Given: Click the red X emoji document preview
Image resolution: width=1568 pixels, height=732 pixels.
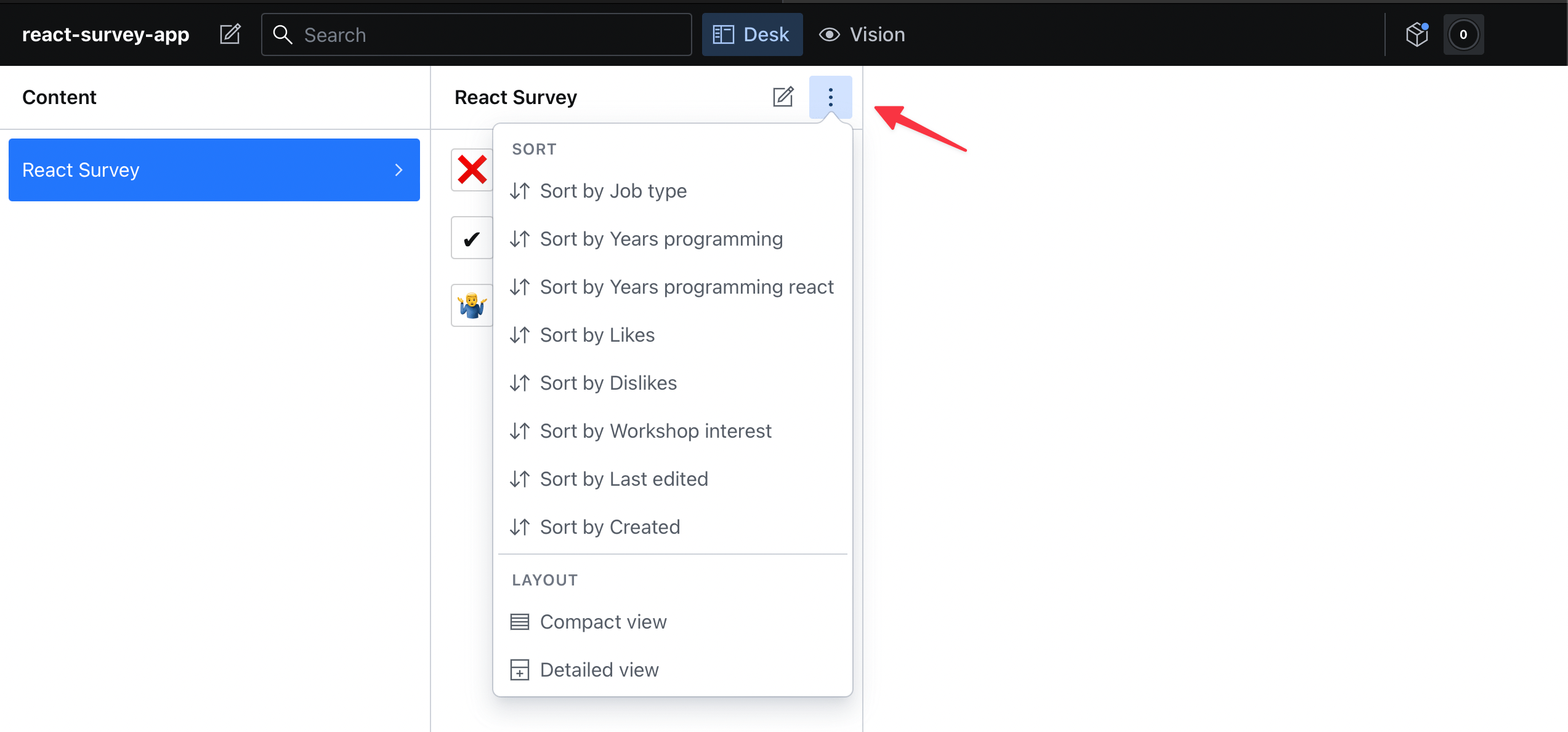Looking at the screenshot, I should pyautogui.click(x=472, y=170).
